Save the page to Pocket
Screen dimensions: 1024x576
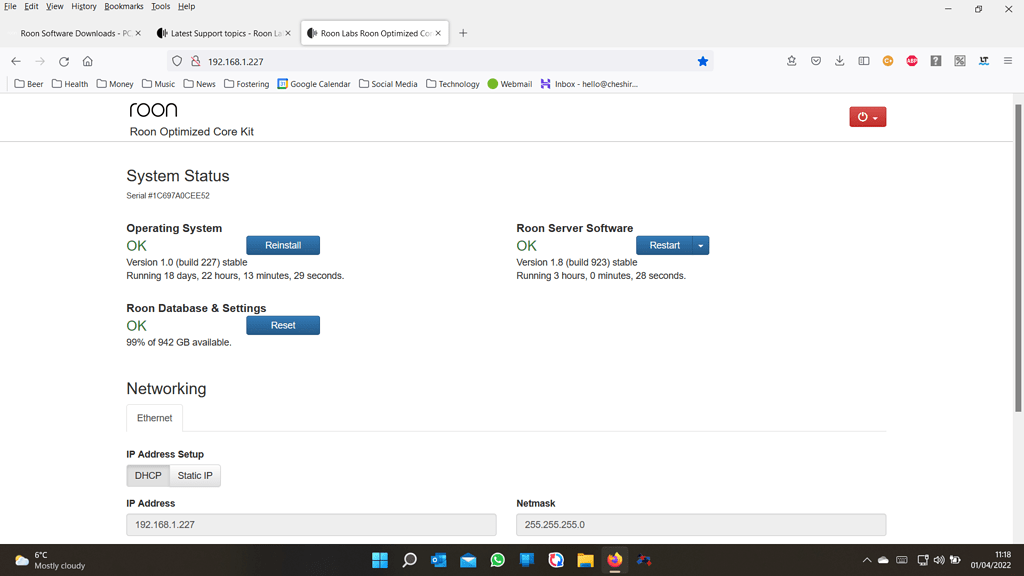tap(816, 60)
